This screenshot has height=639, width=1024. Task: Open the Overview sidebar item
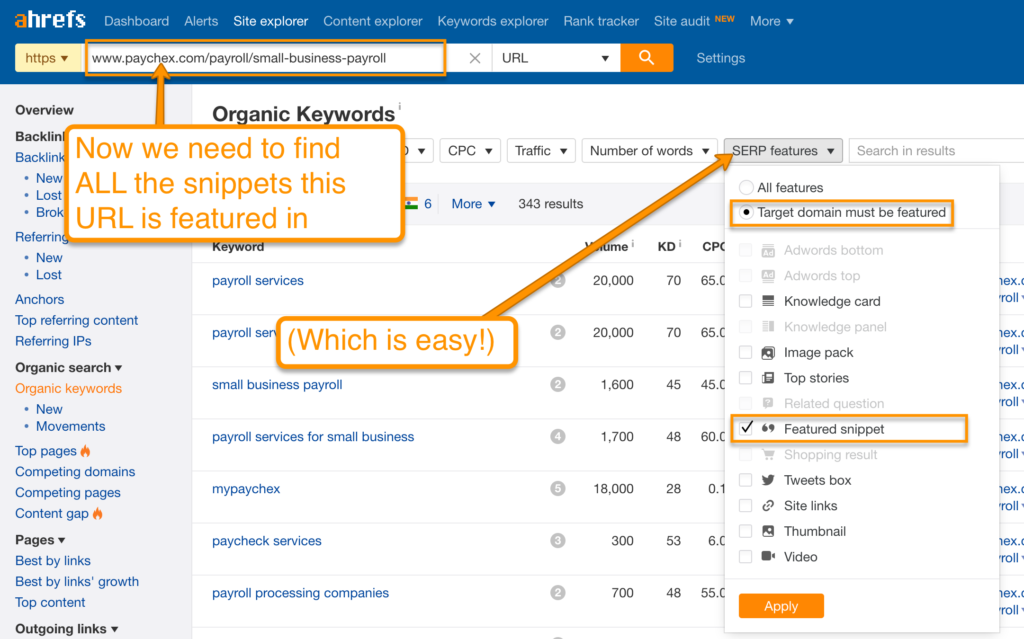pyautogui.click(x=44, y=110)
